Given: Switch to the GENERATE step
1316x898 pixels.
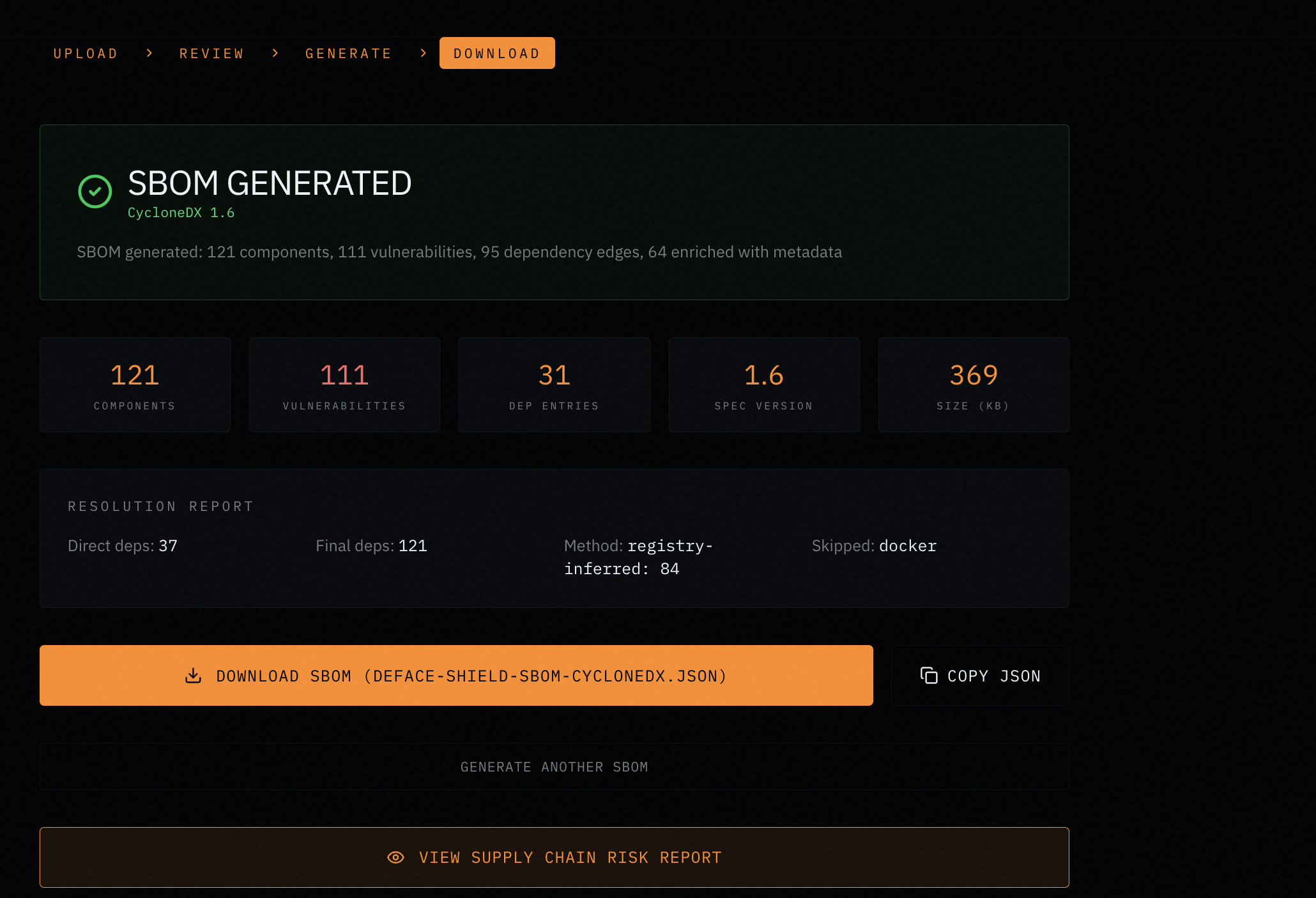Looking at the screenshot, I should (x=349, y=54).
